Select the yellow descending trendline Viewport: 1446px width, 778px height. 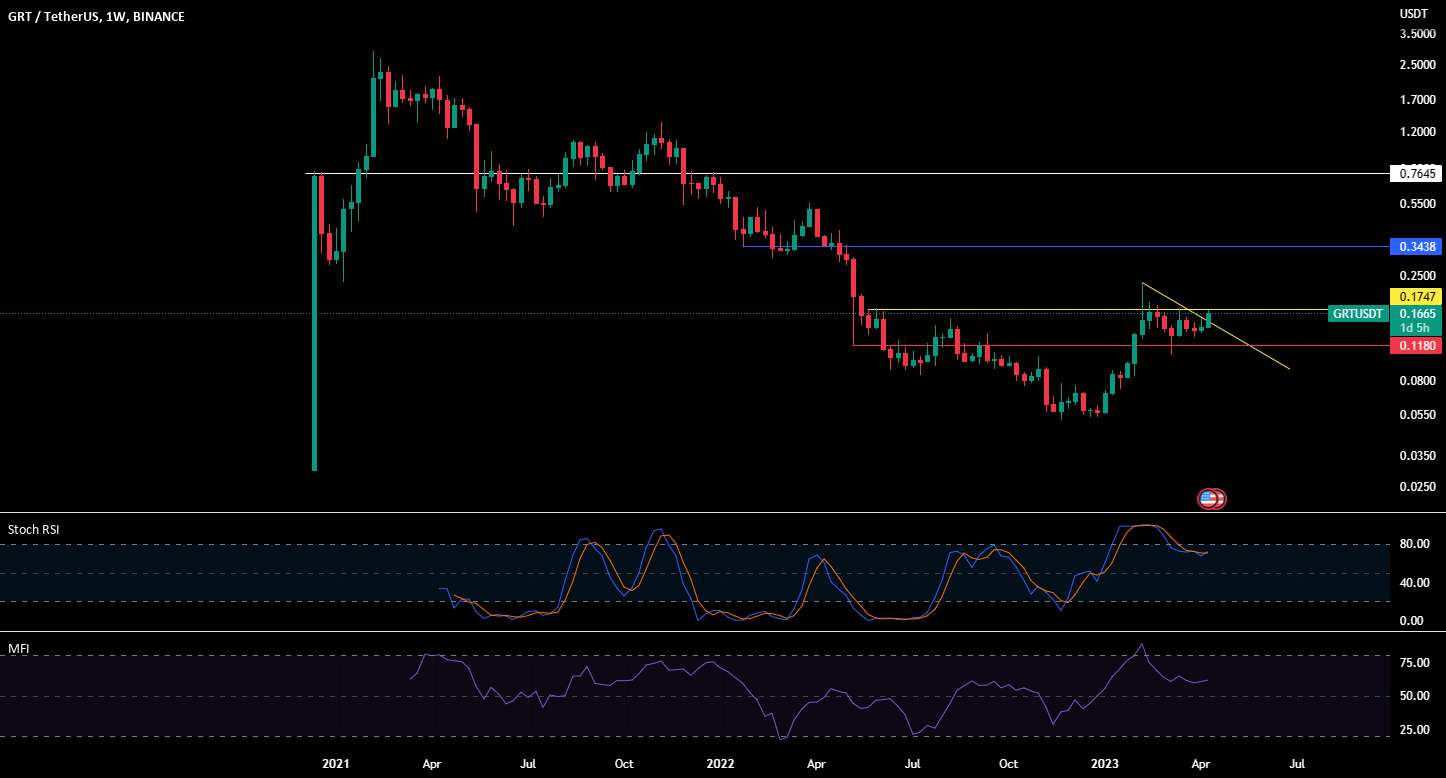pos(1216,326)
